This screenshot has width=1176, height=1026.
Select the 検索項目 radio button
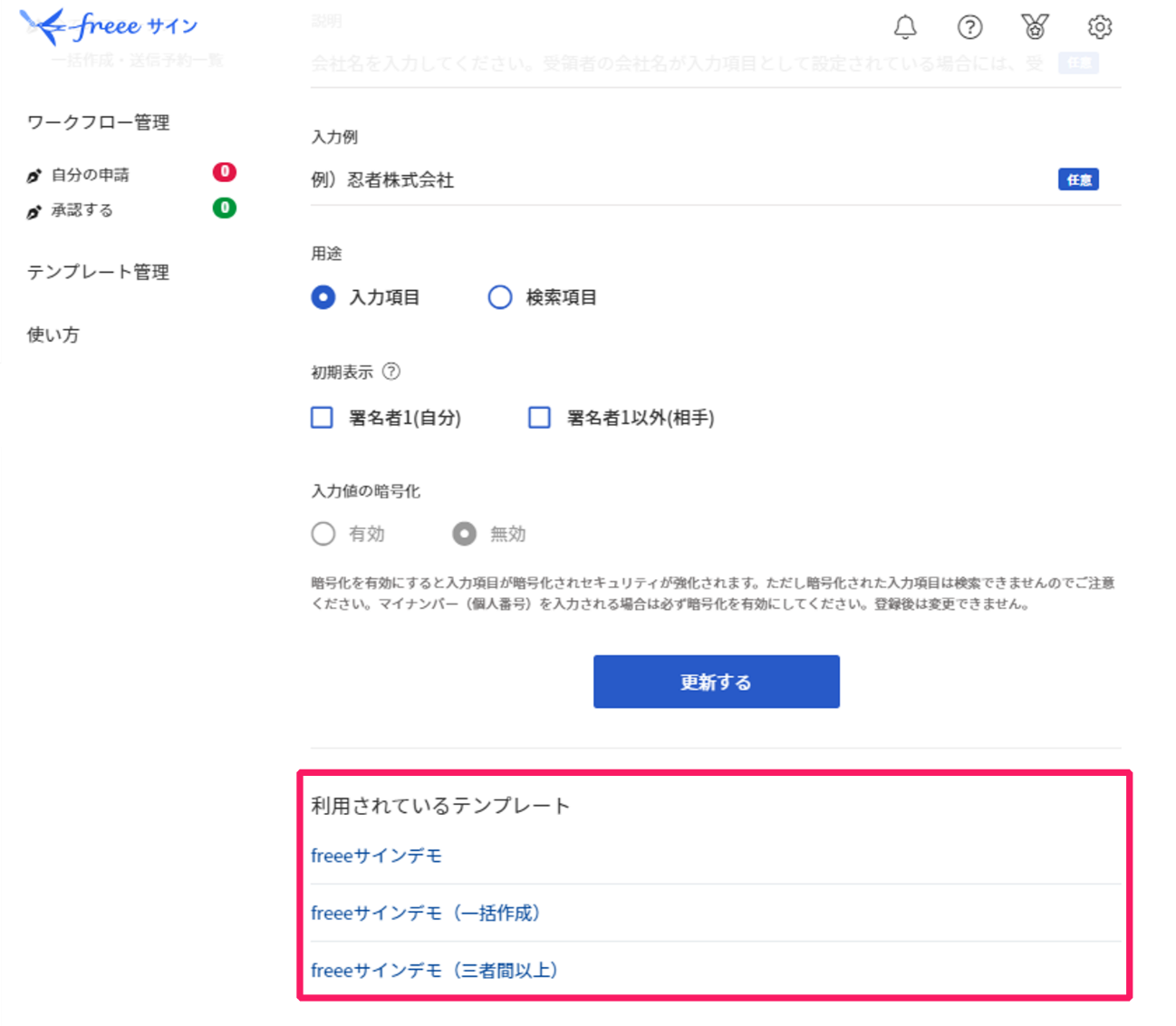[500, 297]
